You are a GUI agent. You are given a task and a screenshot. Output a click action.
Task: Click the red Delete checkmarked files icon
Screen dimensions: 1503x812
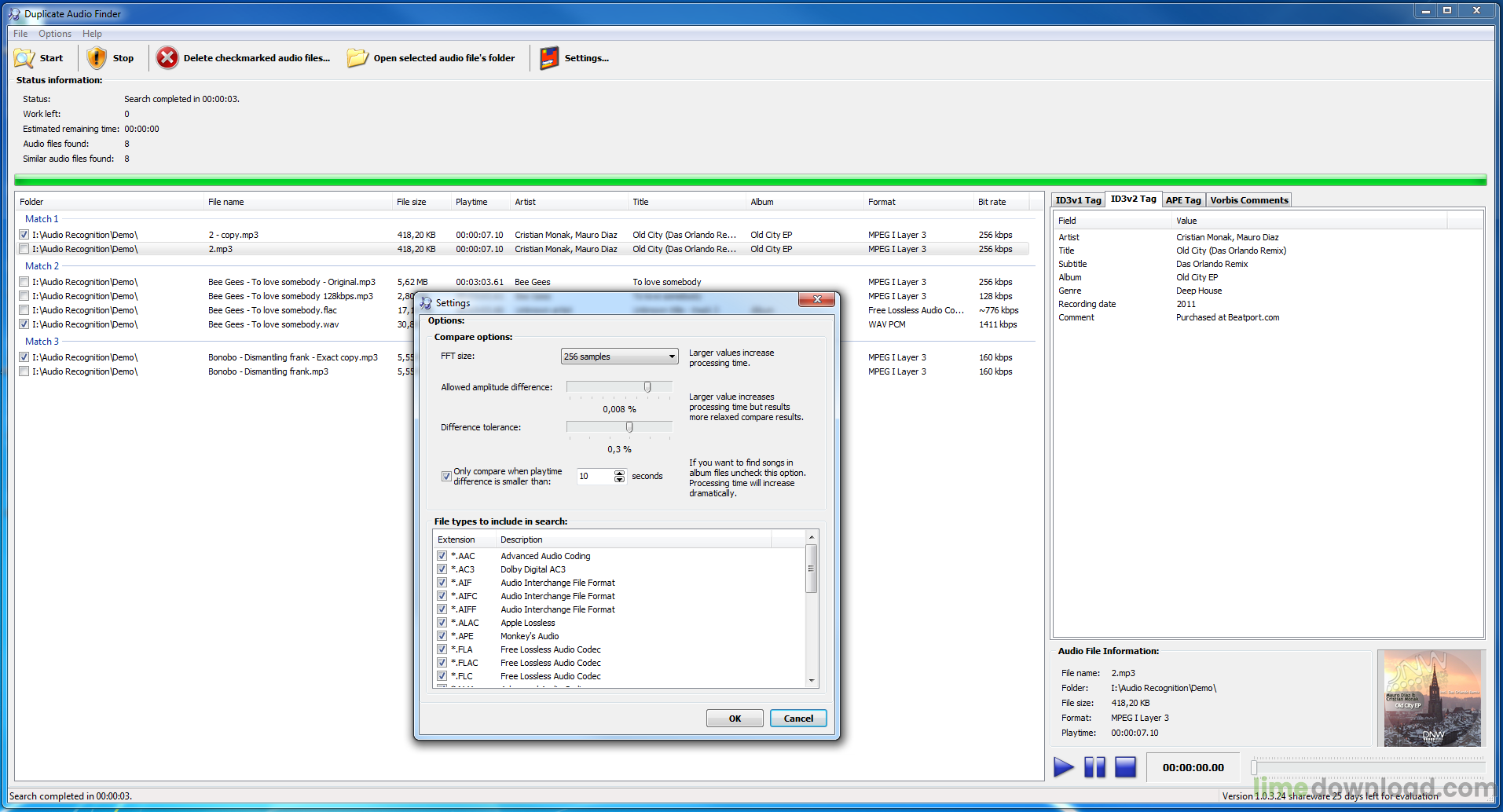(167, 58)
